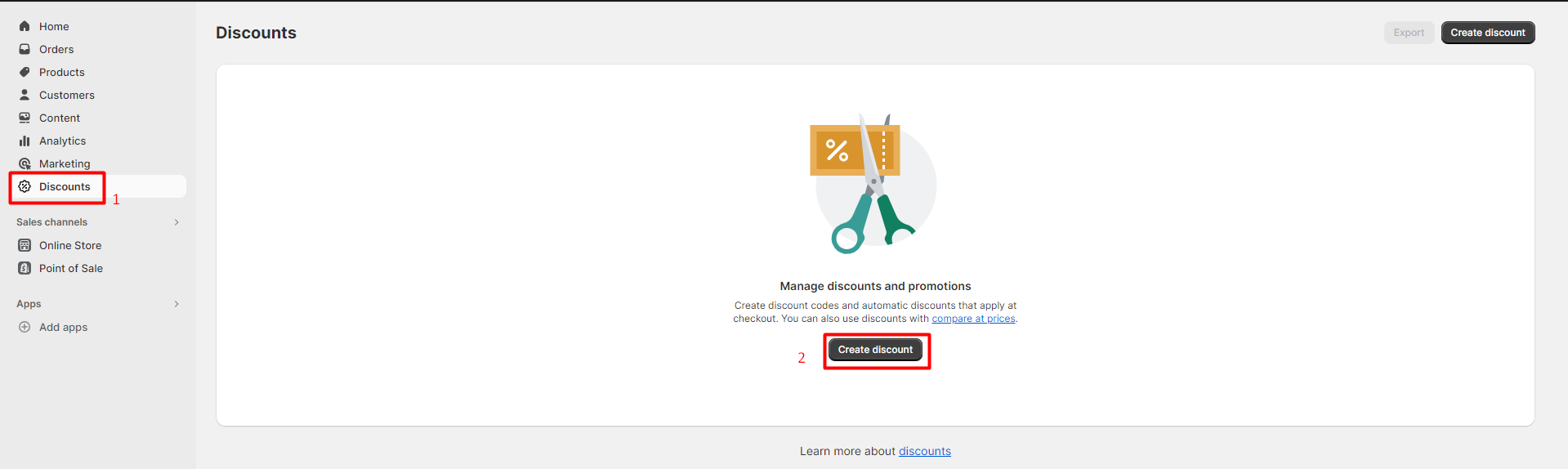Open Analytics in the sidebar
This screenshot has width=1568, height=469.
(x=98, y=141)
